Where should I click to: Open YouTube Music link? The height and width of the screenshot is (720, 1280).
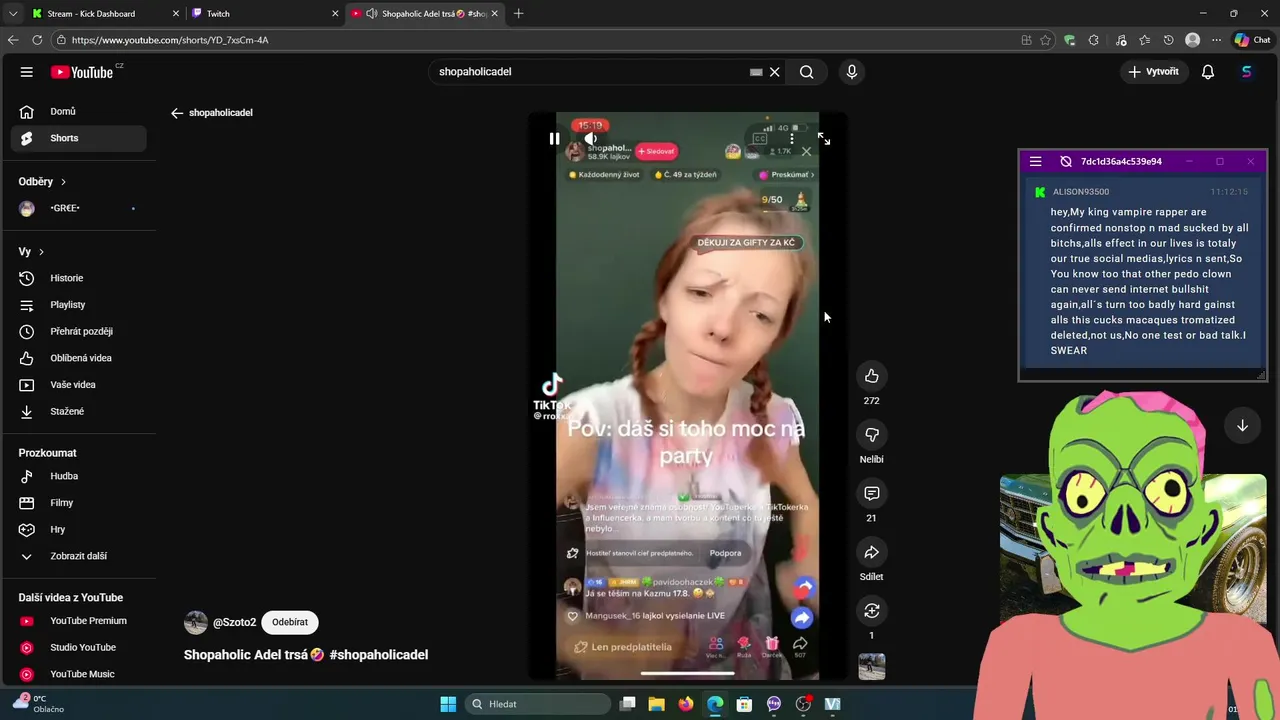(x=78, y=674)
